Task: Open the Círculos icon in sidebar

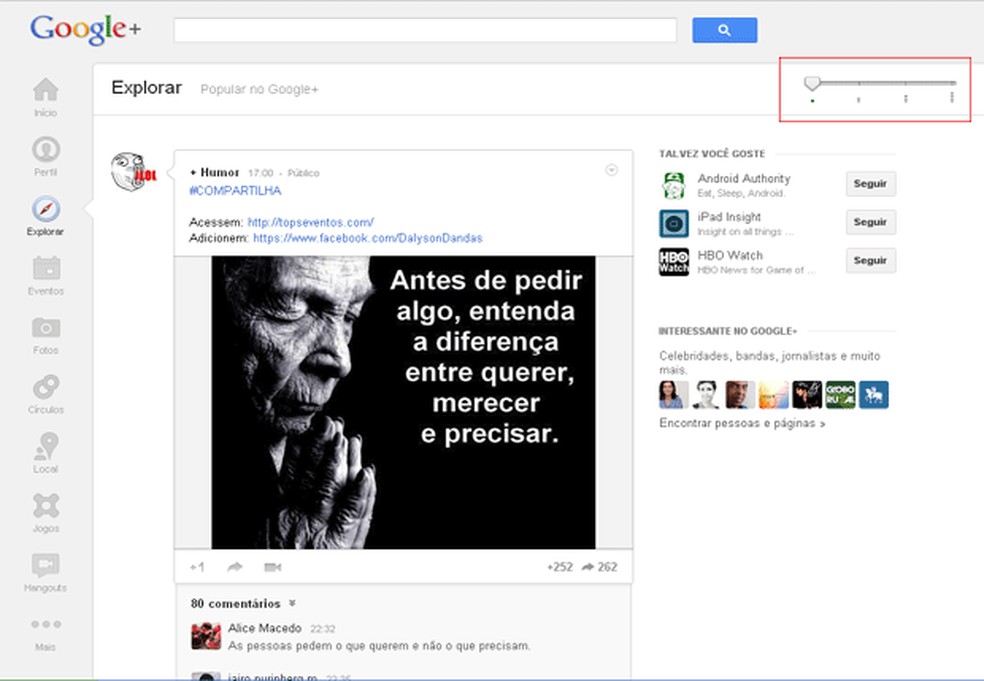Action: pyautogui.click(x=46, y=387)
